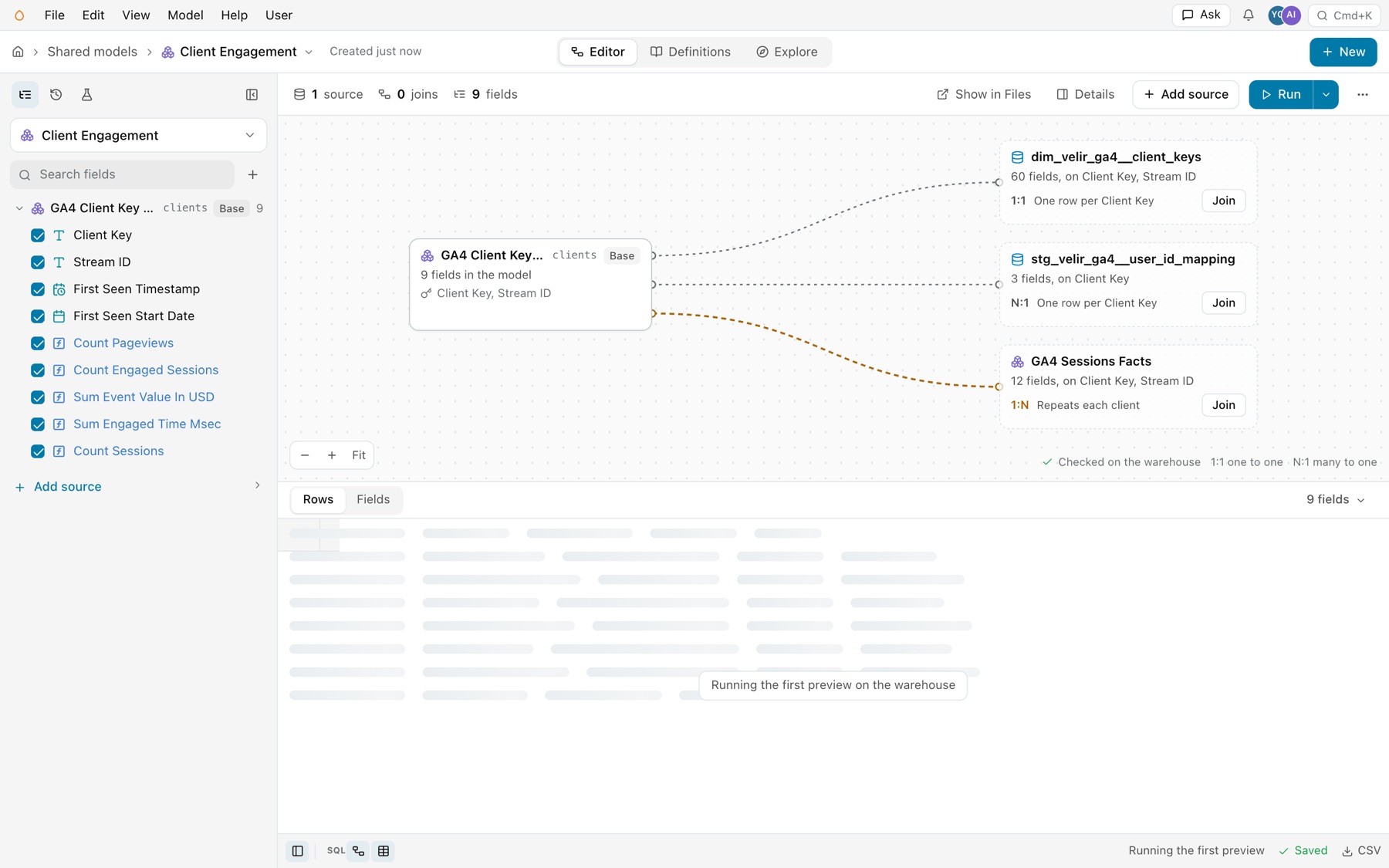Open the history clock icon
This screenshot has width=1389, height=868.
[x=56, y=94]
